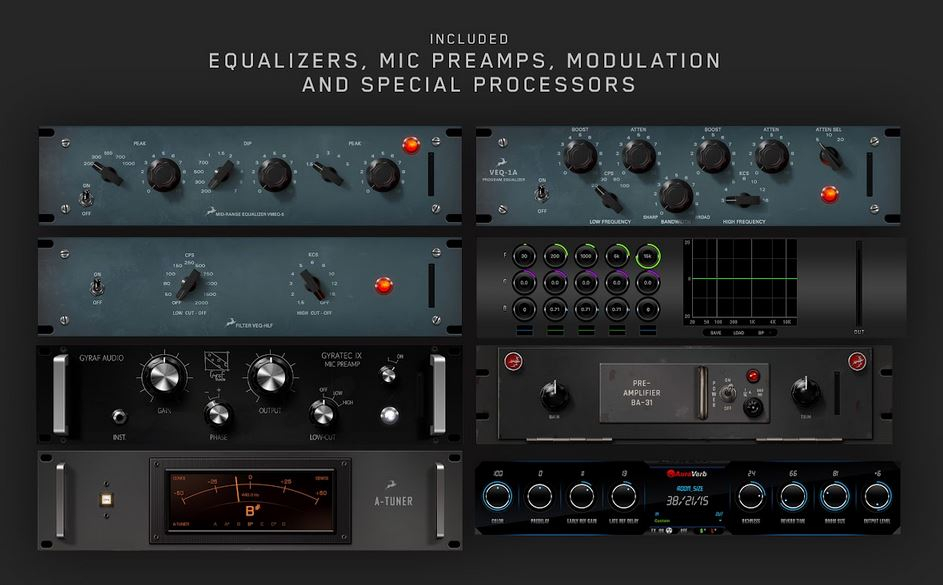Click the 30 Hz frequency knob in parametric EQ
943x585 pixels.
[x=524, y=256]
